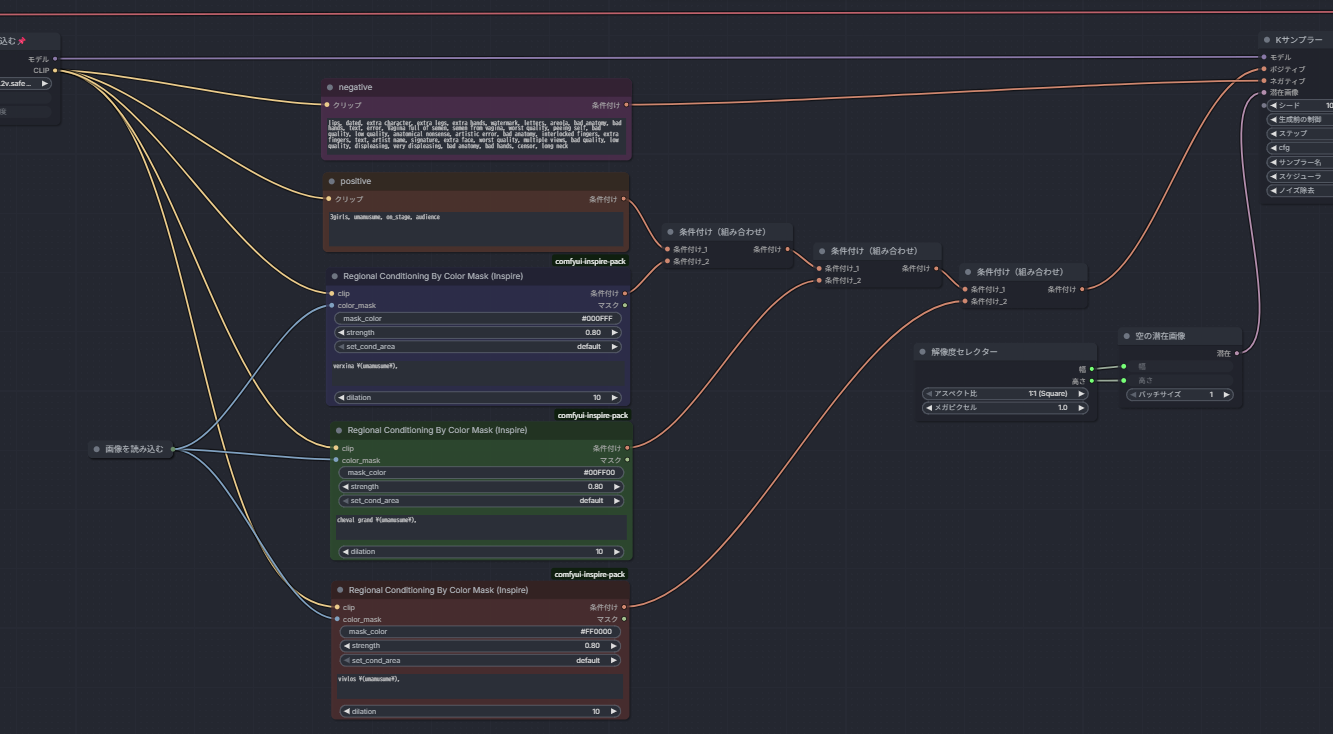Increase the バッチサイズ value with right arrow
This screenshot has height=734, width=1333.
(x=1226, y=394)
